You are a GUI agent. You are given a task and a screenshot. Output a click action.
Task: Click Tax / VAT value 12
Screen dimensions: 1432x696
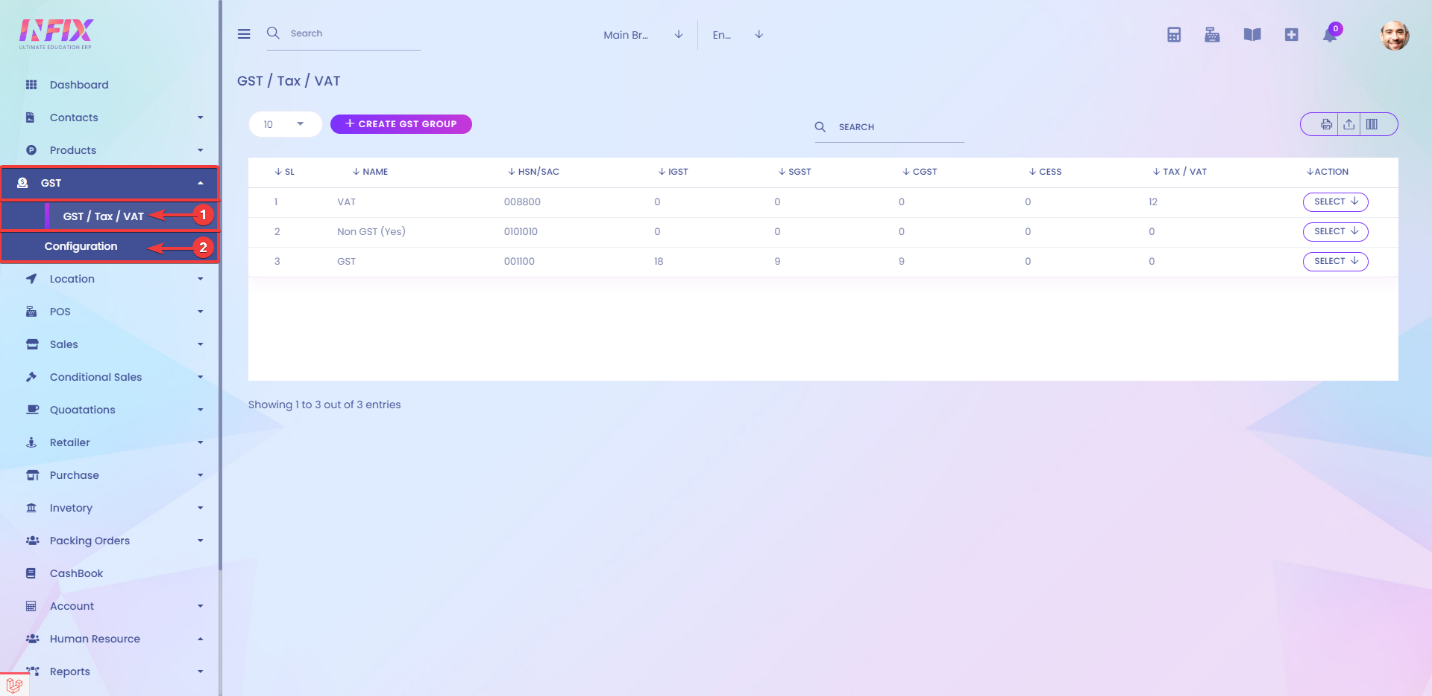[1153, 202]
